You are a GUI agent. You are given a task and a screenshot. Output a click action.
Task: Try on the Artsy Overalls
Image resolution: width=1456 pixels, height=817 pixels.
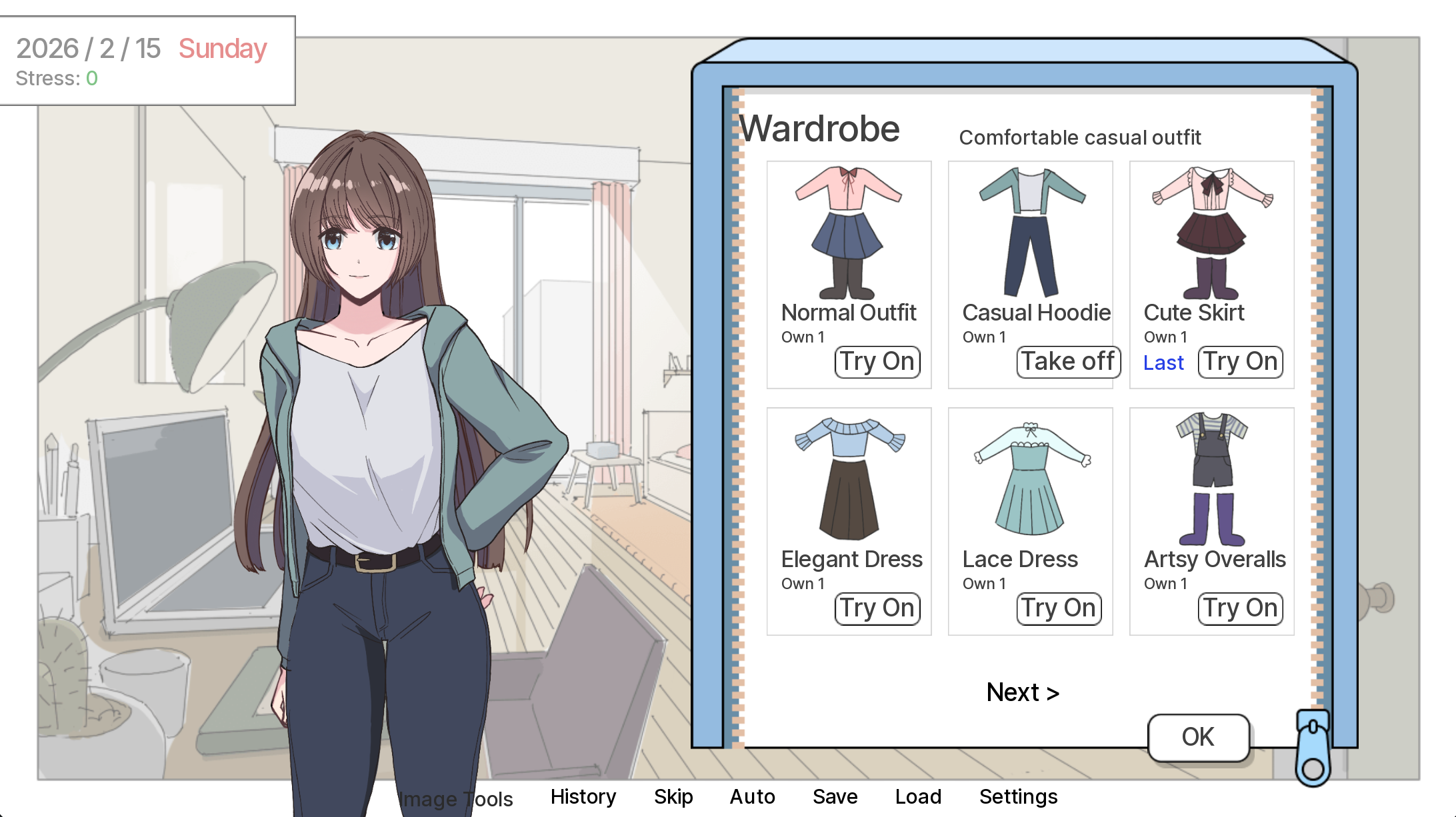(1240, 608)
